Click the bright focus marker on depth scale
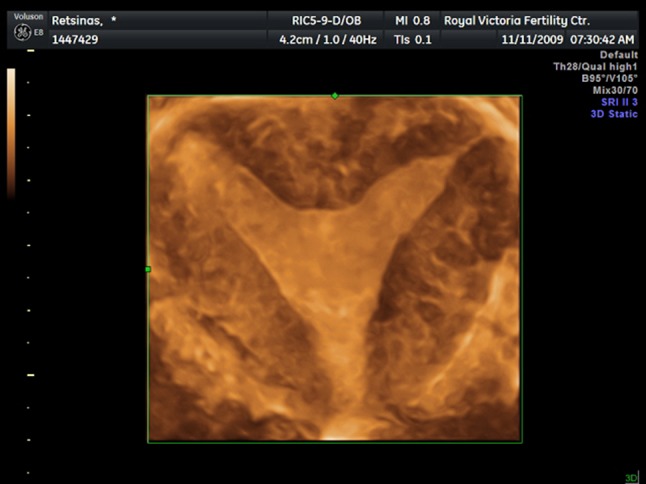The width and height of the screenshot is (646, 484). [x=30, y=374]
